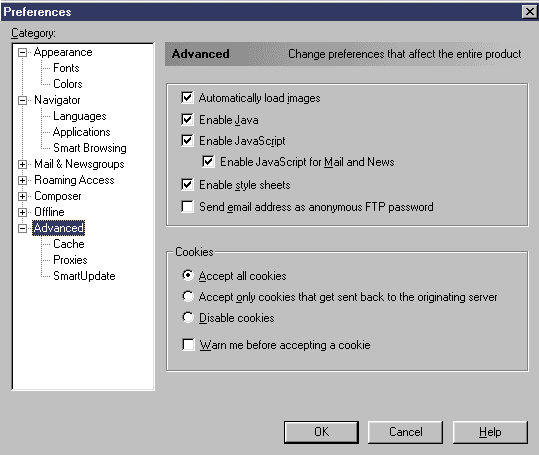Toggle the Enable Java checkbox
The height and width of the screenshot is (455, 539).
[x=187, y=120]
